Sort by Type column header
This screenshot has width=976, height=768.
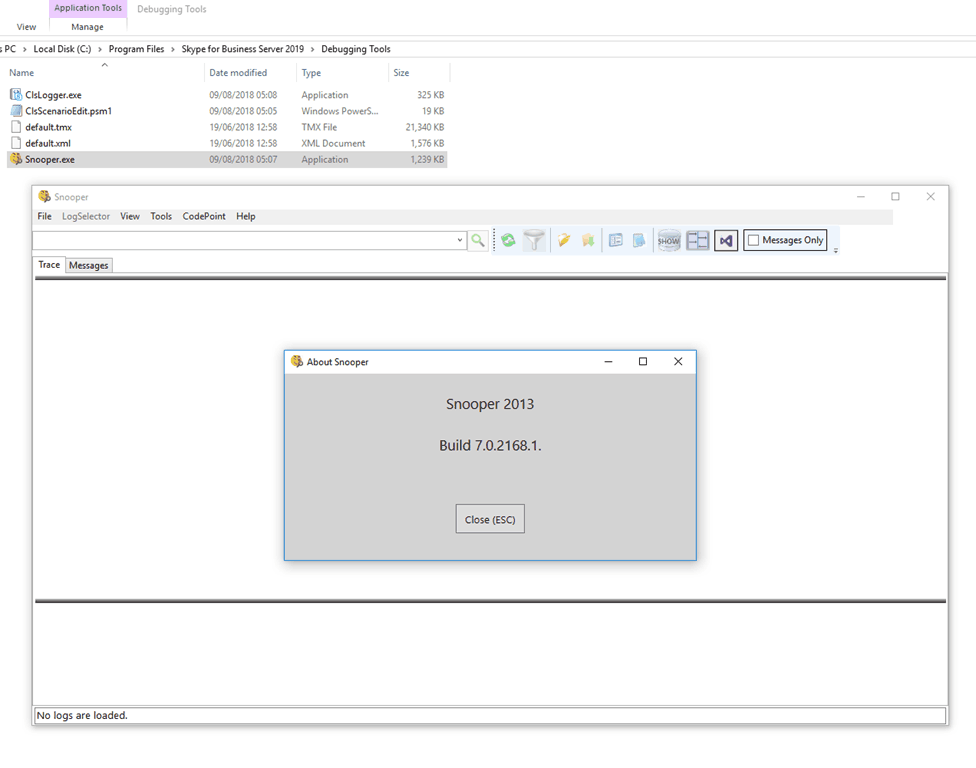click(311, 73)
